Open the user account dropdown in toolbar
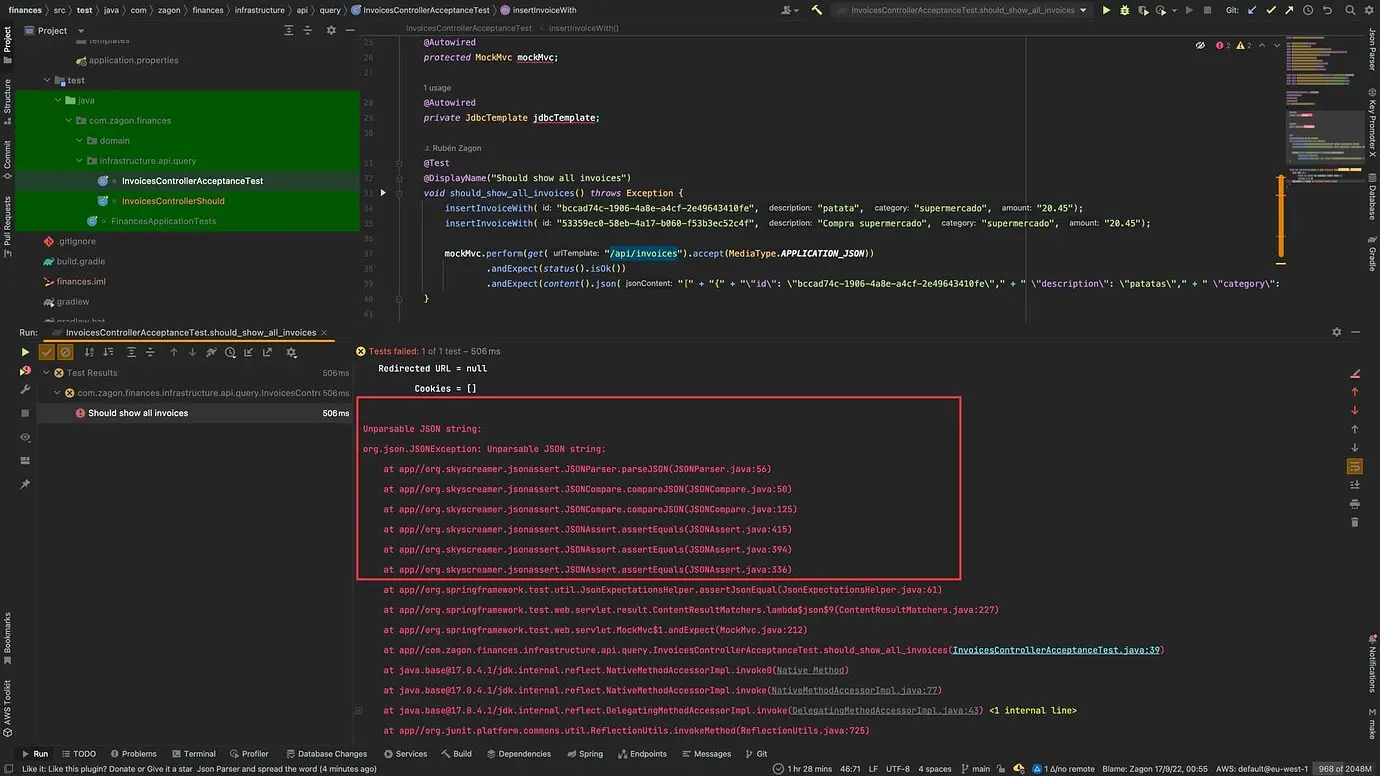Viewport: 1380px width, 776px height. coord(790,10)
